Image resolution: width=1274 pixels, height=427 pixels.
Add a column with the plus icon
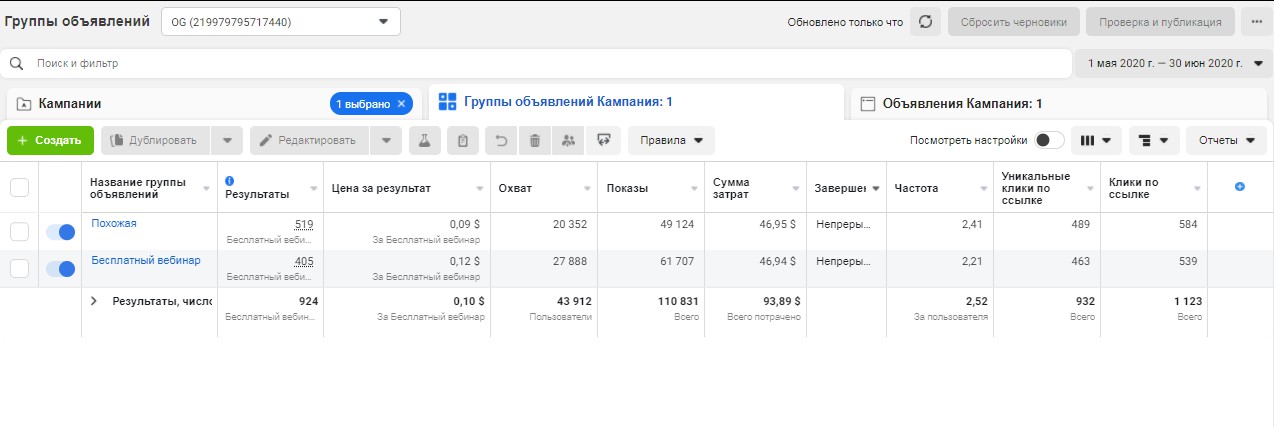click(x=1240, y=187)
